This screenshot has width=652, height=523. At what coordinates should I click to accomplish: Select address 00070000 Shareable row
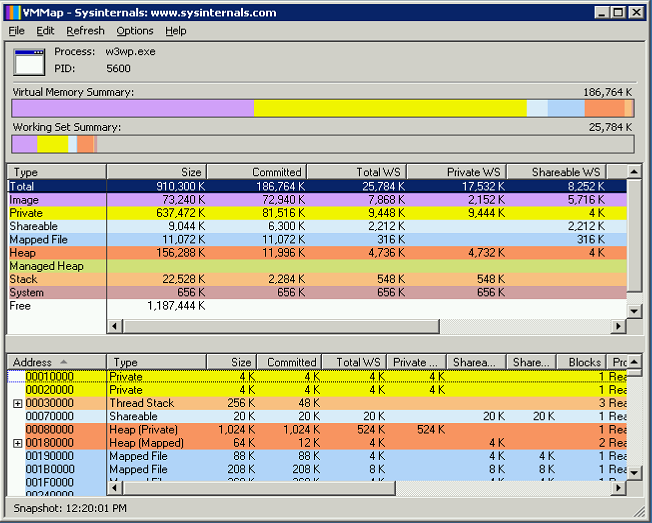pyautogui.click(x=317, y=417)
